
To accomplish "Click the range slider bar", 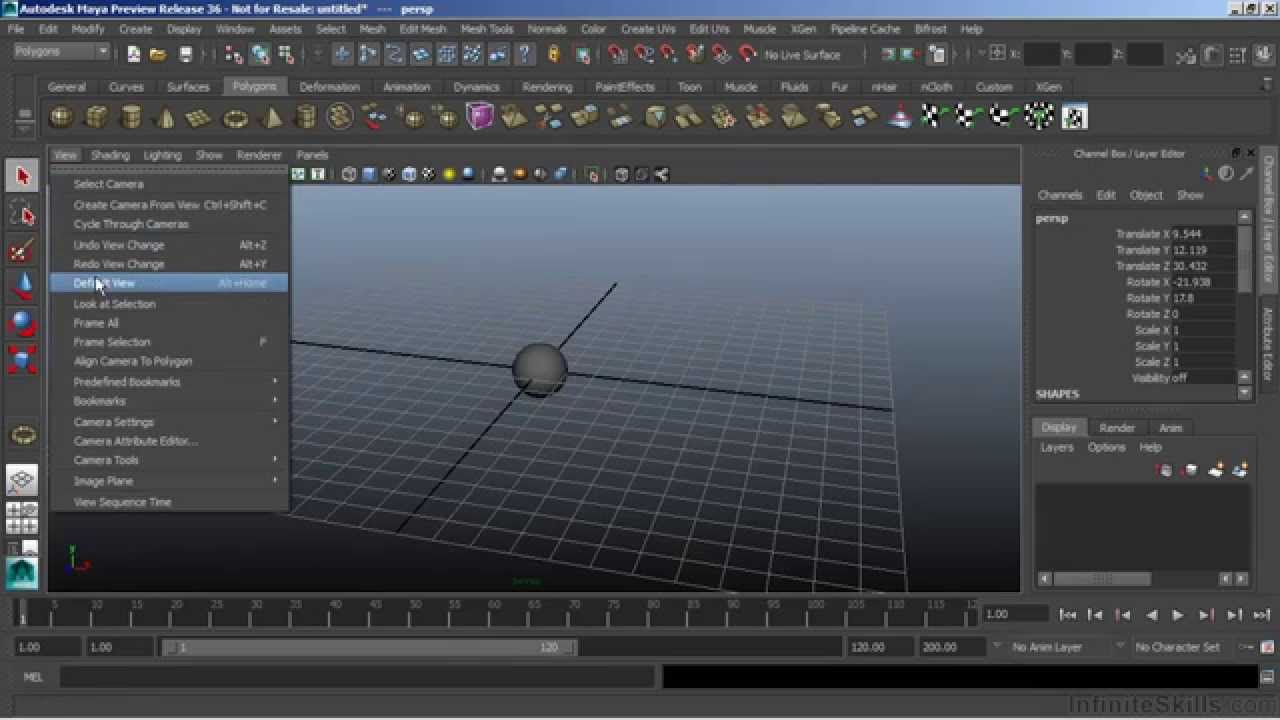I will pyautogui.click(x=370, y=648).
